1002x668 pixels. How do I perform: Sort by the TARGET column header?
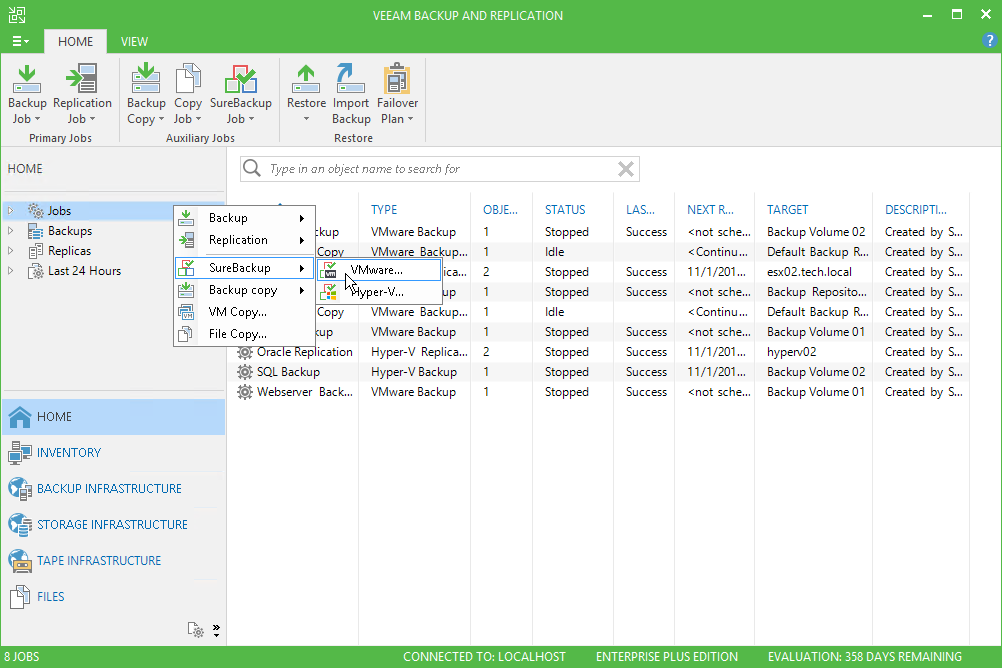[x=787, y=210]
